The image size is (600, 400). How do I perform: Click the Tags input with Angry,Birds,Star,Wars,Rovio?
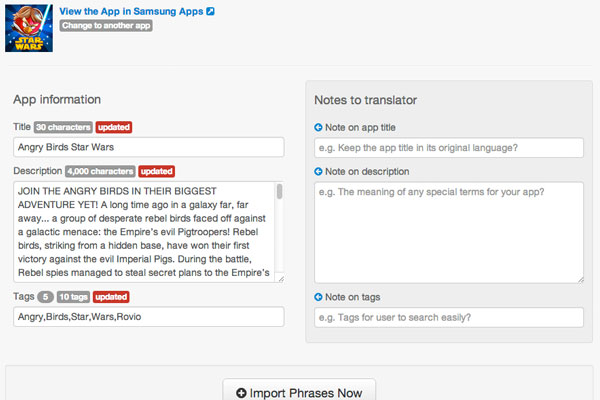pyautogui.click(x=149, y=317)
